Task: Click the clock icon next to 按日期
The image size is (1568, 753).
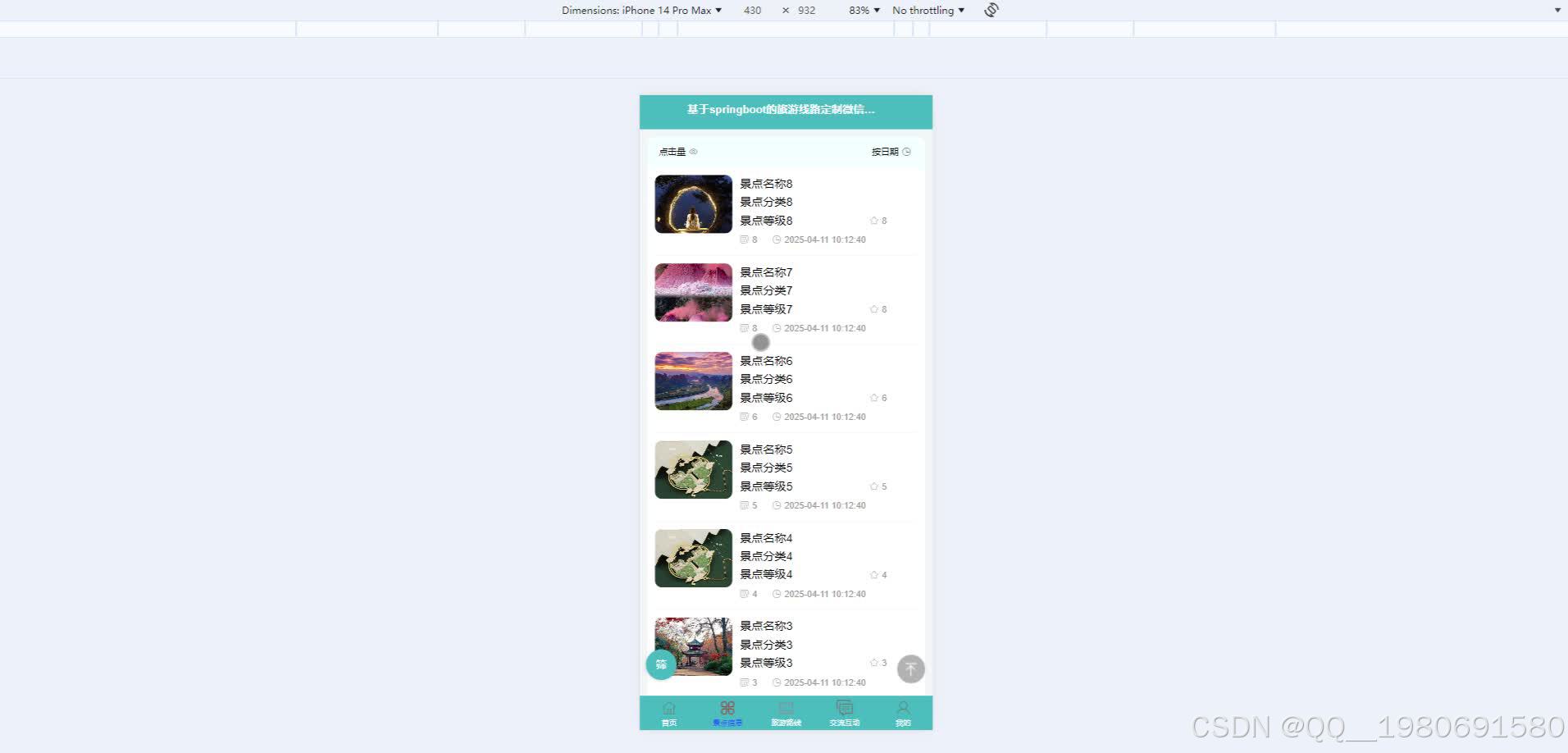Action: [907, 152]
